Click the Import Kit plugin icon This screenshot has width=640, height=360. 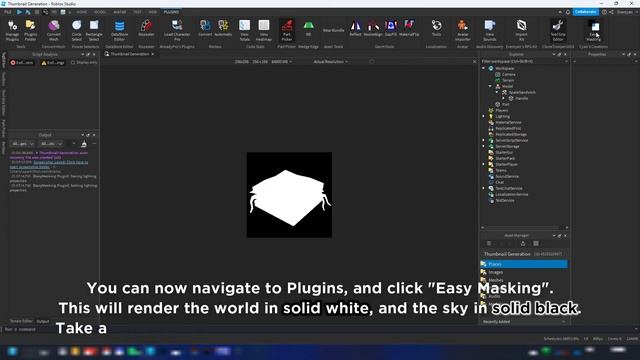pyautogui.click(x=521, y=30)
